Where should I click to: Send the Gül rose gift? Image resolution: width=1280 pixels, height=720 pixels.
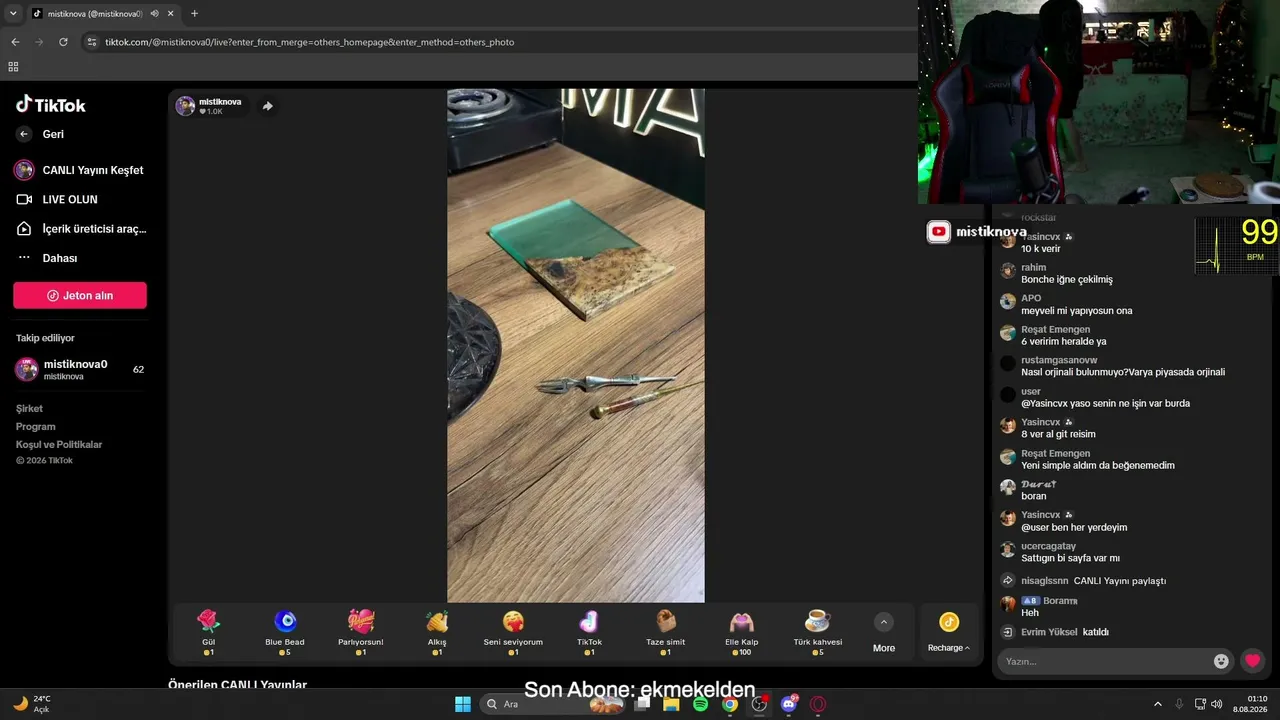pyautogui.click(x=208, y=633)
